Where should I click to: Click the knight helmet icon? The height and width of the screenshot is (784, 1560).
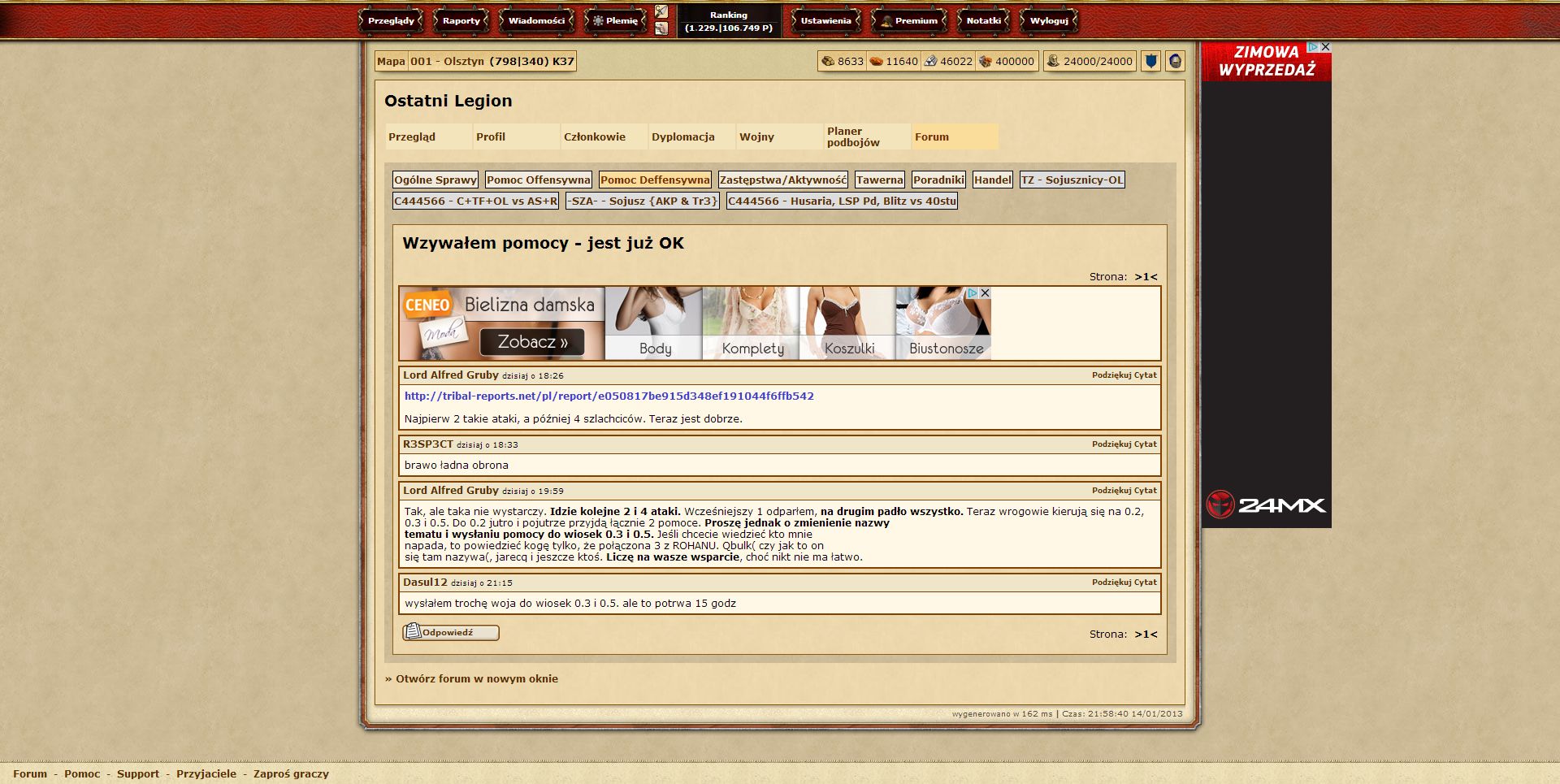[x=1175, y=61]
